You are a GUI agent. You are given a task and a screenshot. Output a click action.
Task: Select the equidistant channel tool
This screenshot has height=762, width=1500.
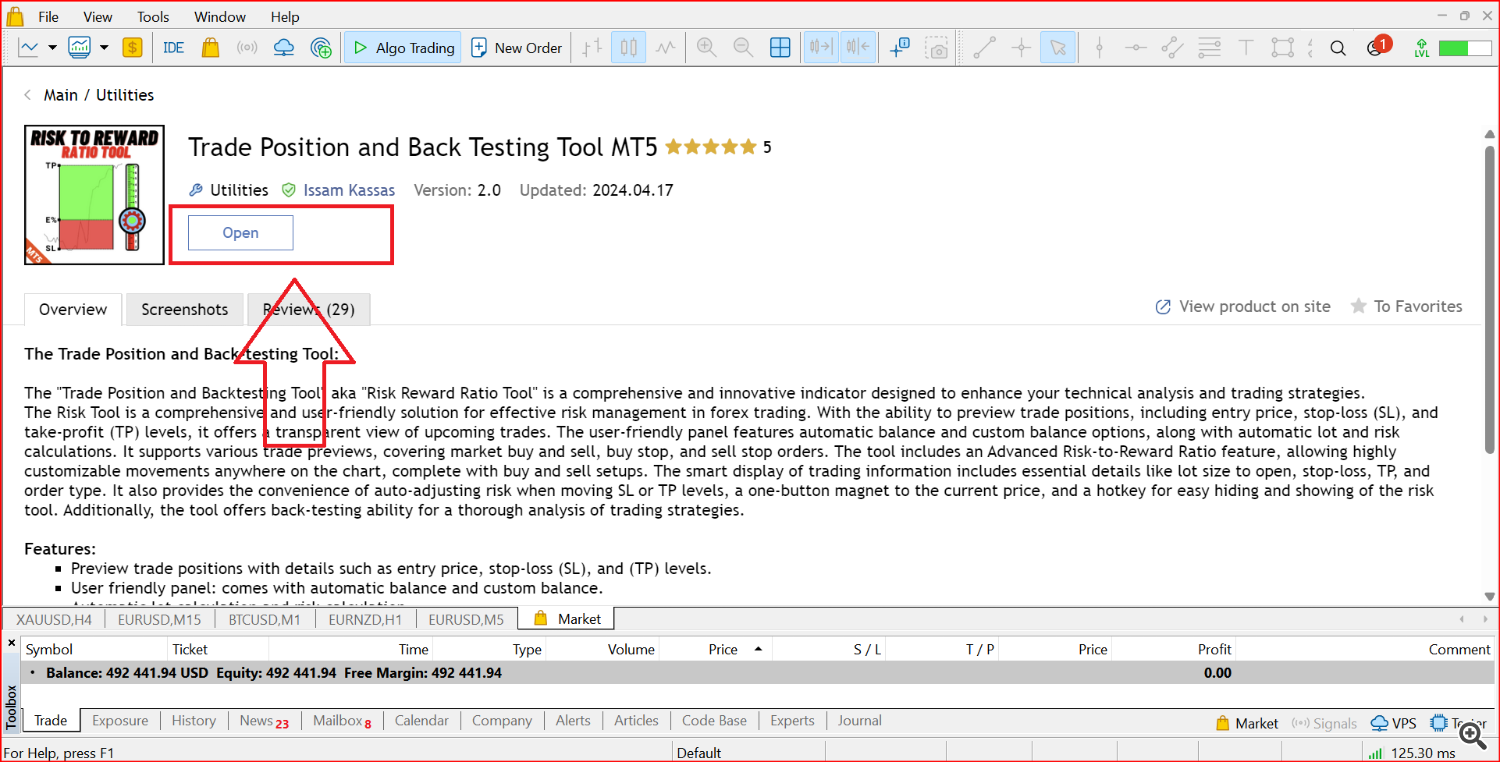point(1172,47)
